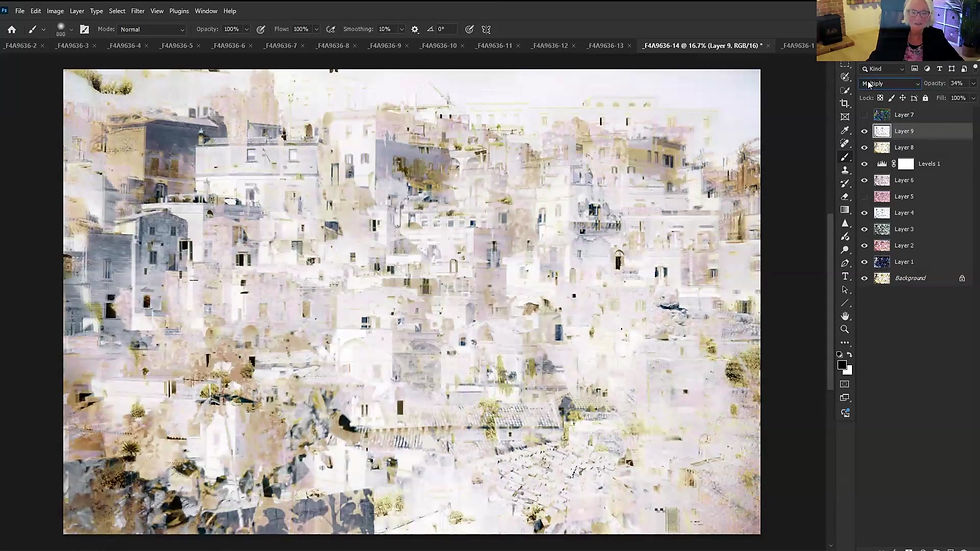The height and width of the screenshot is (551, 980).
Task: Select the Clone Stamp tool
Action: 845,170
